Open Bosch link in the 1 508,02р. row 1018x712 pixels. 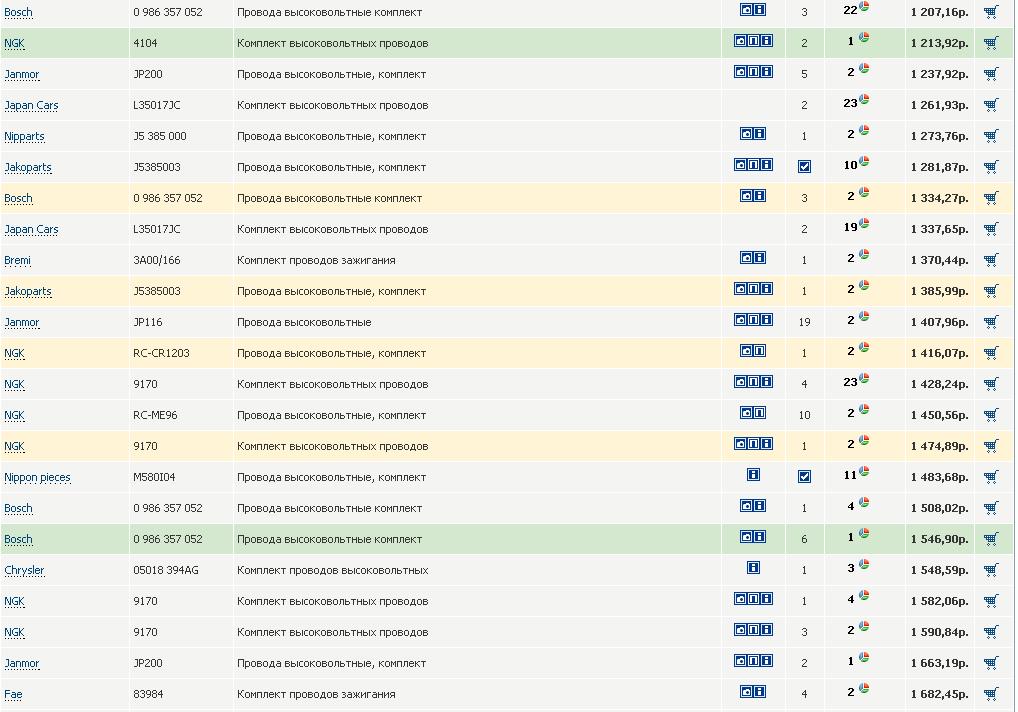[18, 508]
